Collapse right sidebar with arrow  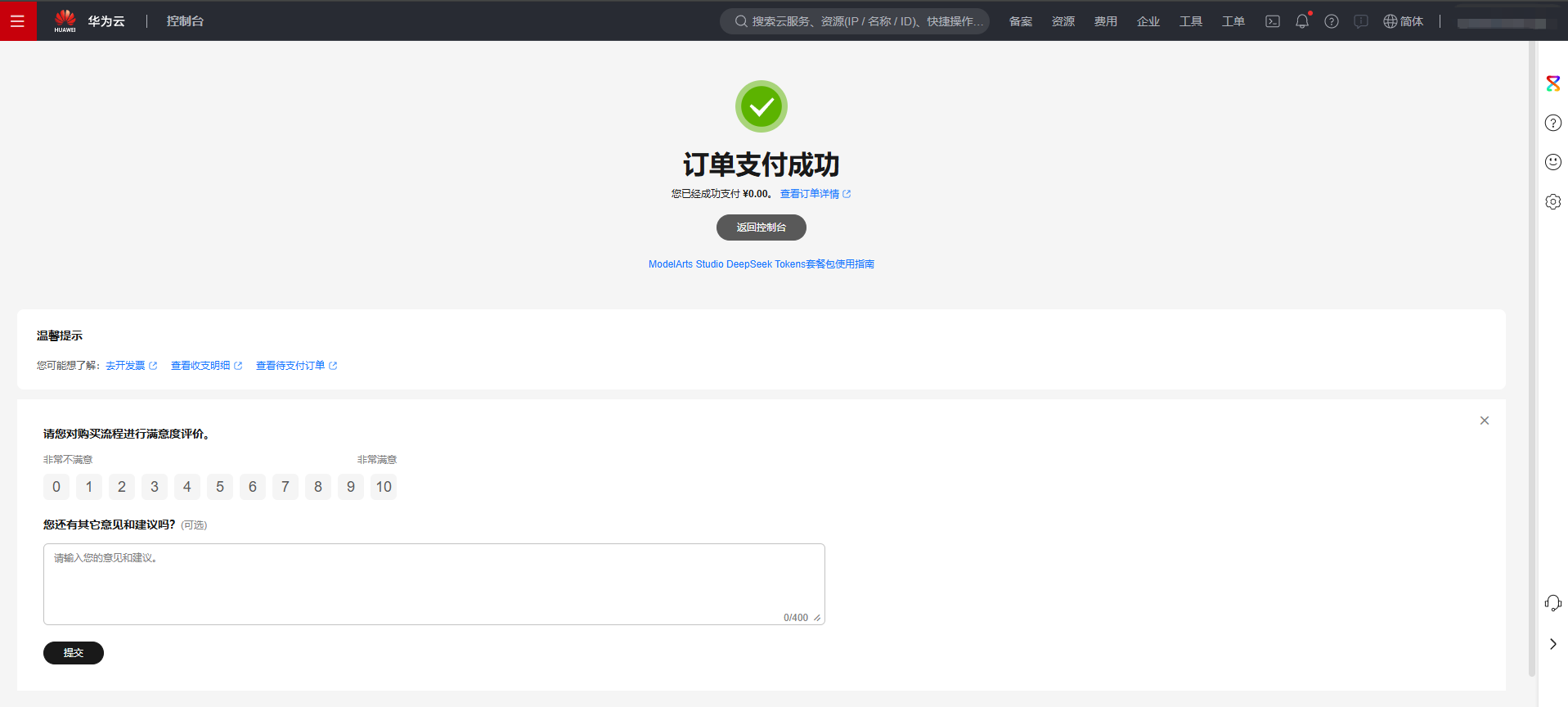1553,644
